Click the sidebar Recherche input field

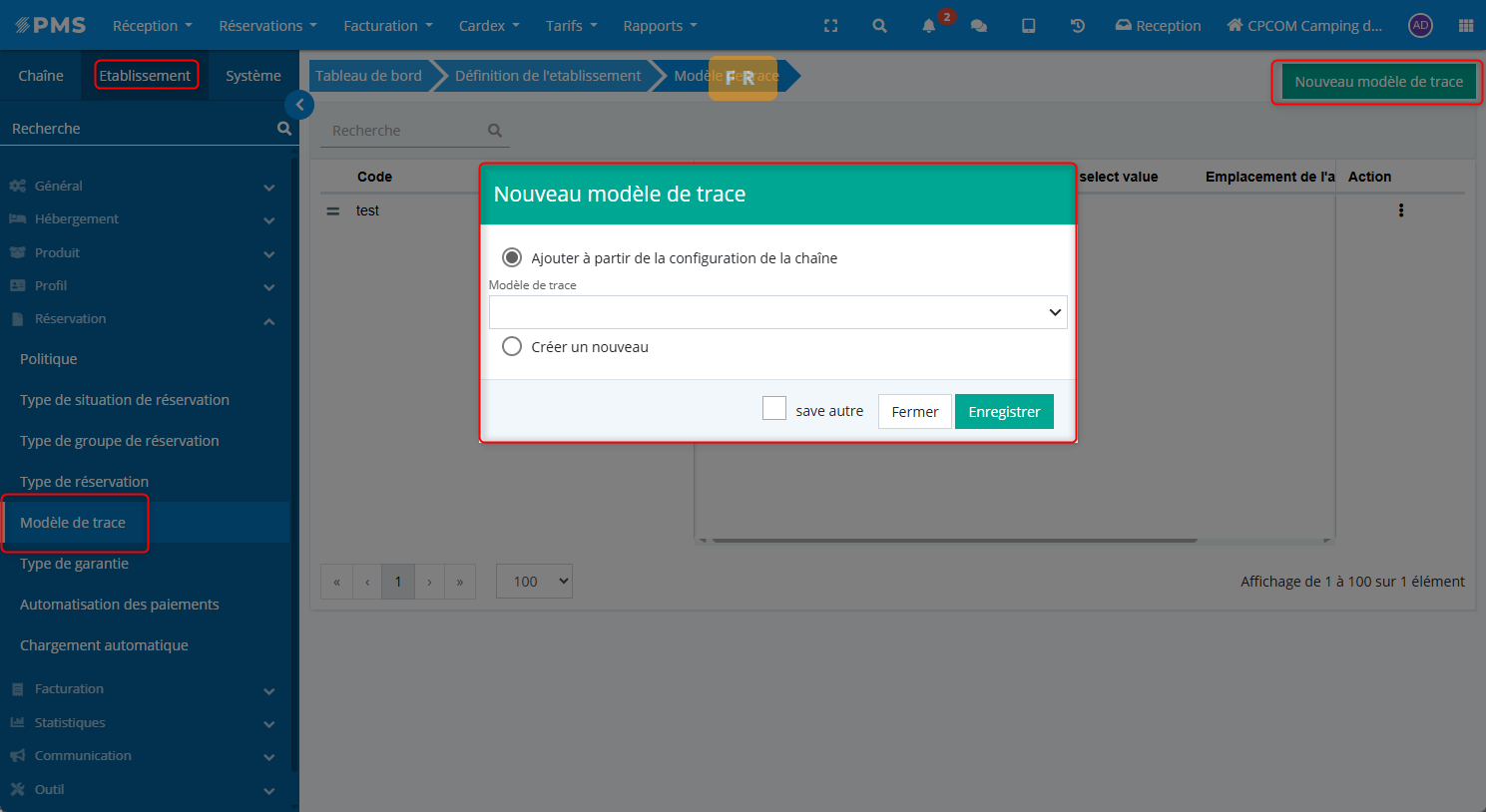pos(140,129)
